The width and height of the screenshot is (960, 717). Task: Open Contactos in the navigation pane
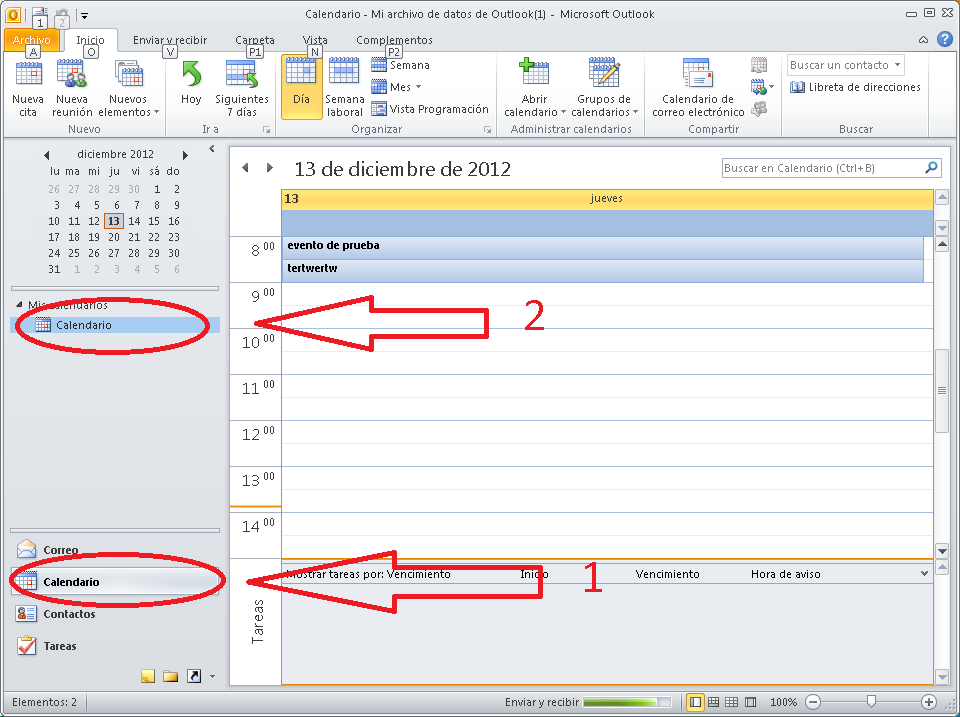[x=115, y=614]
